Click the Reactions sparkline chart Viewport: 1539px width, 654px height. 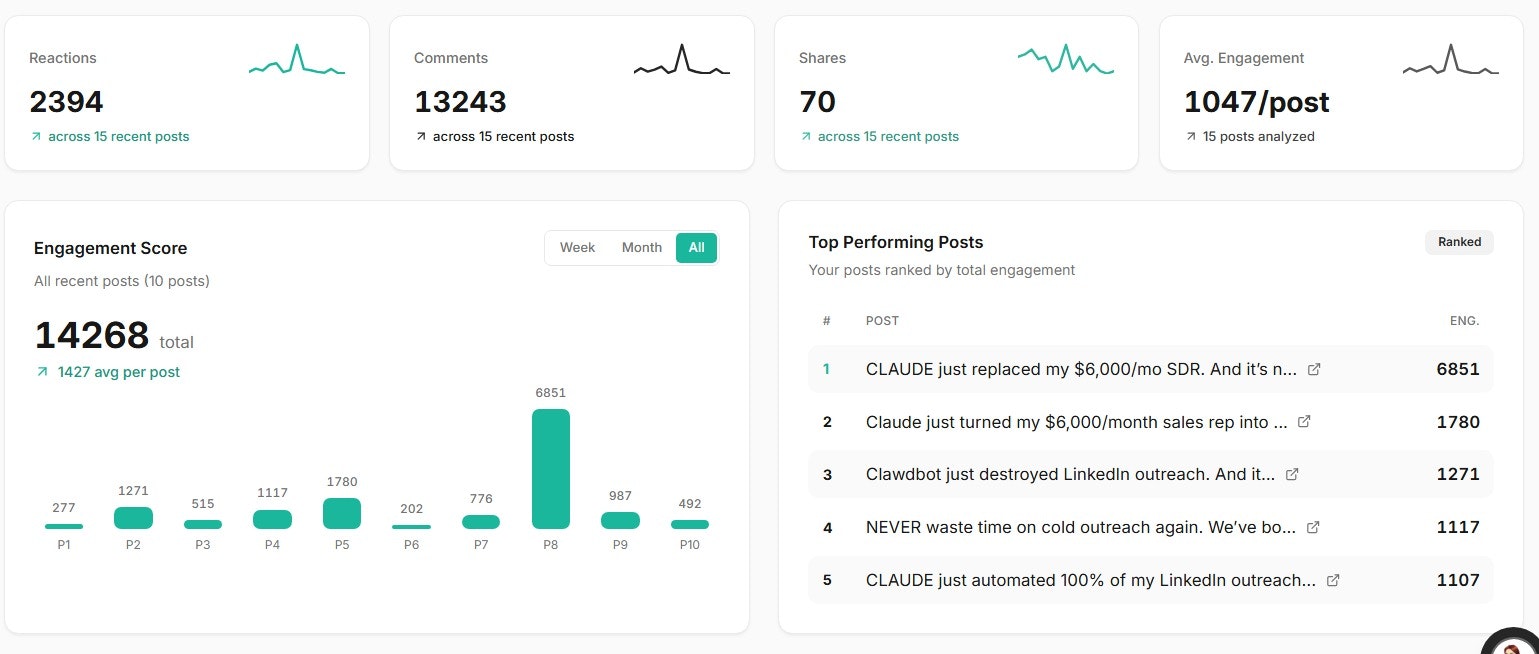[x=297, y=61]
